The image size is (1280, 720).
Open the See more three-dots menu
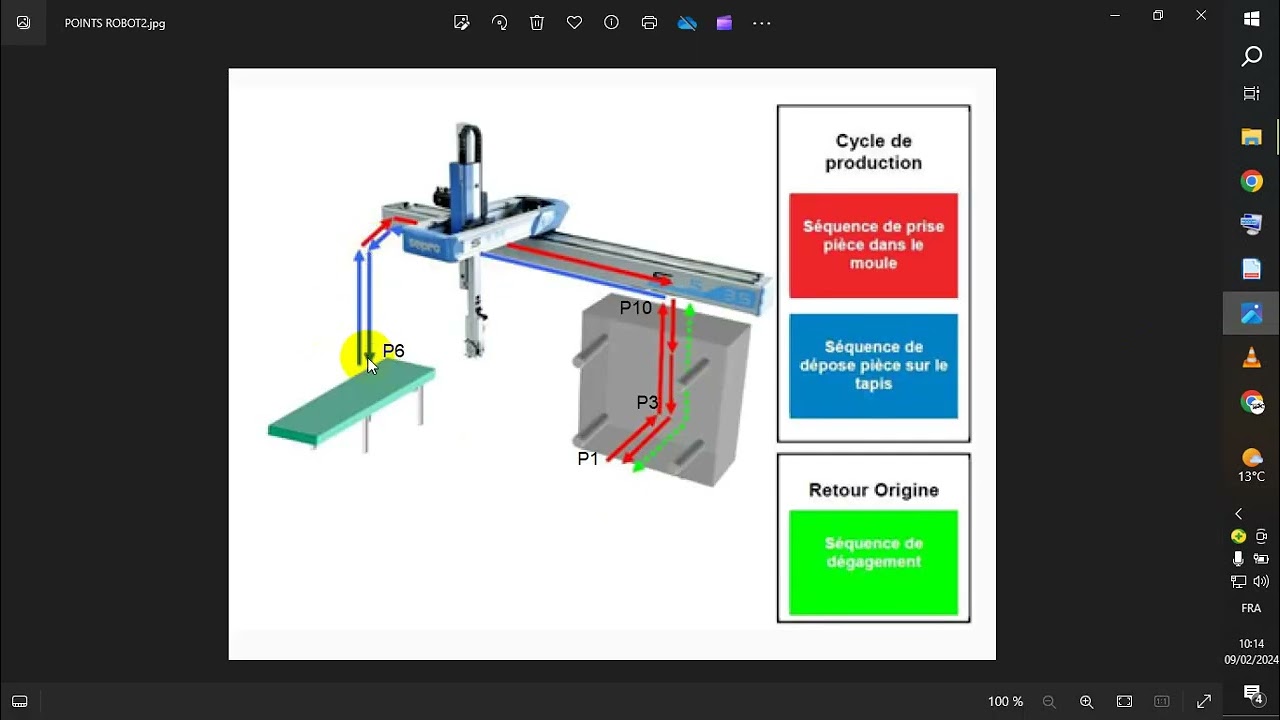(x=762, y=22)
